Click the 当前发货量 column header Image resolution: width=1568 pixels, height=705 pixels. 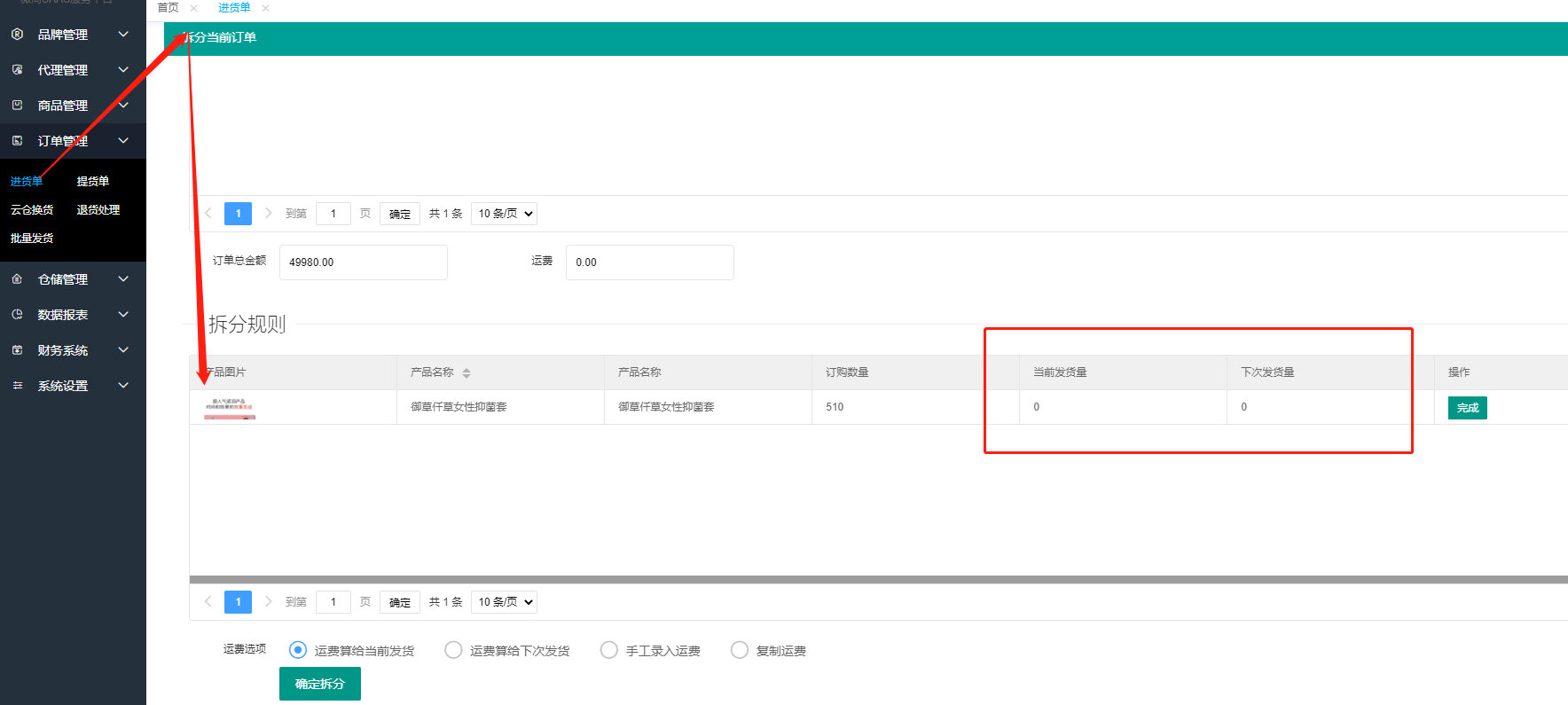pos(1060,372)
